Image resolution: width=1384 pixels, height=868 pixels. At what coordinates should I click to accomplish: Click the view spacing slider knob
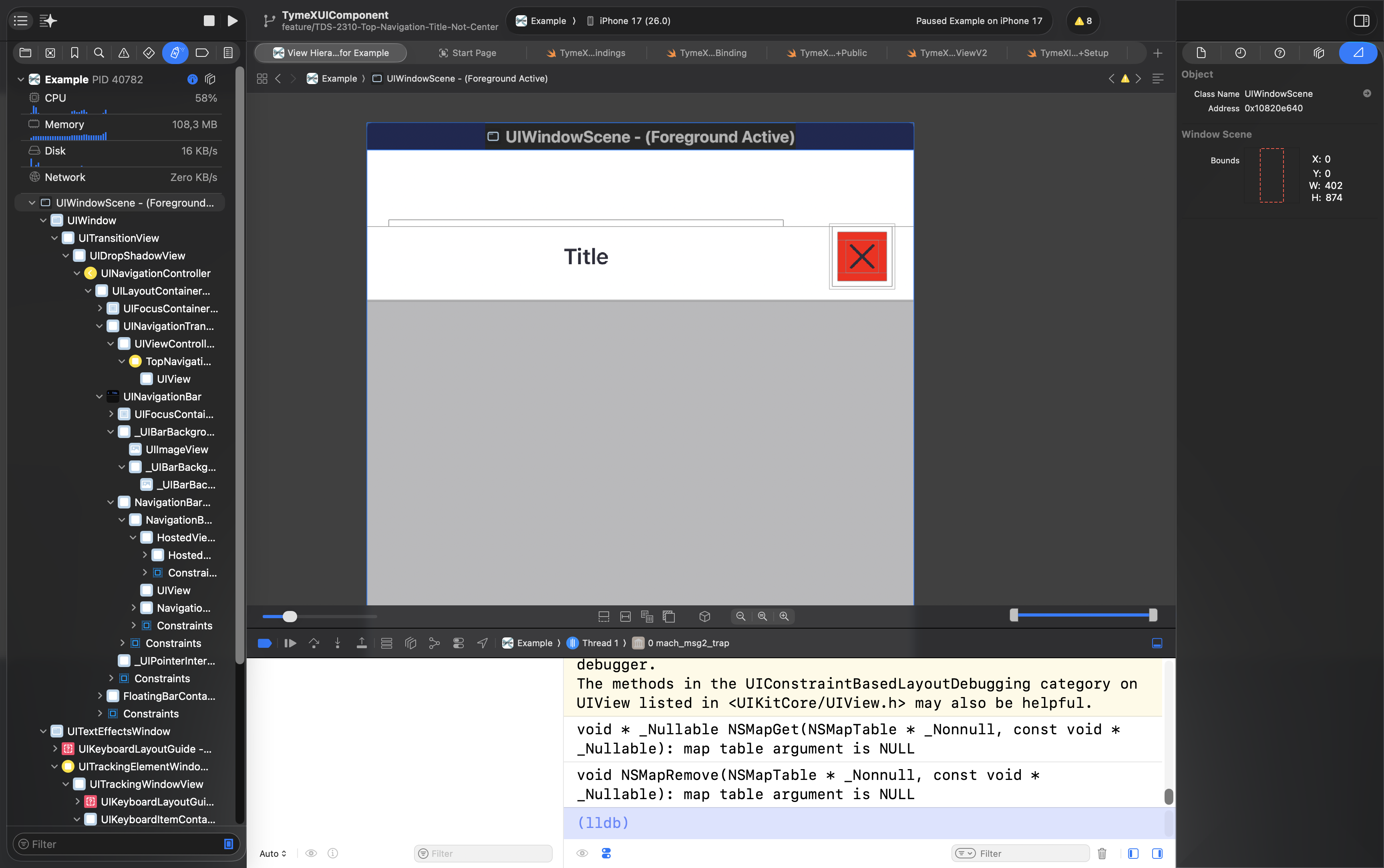[290, 616]
